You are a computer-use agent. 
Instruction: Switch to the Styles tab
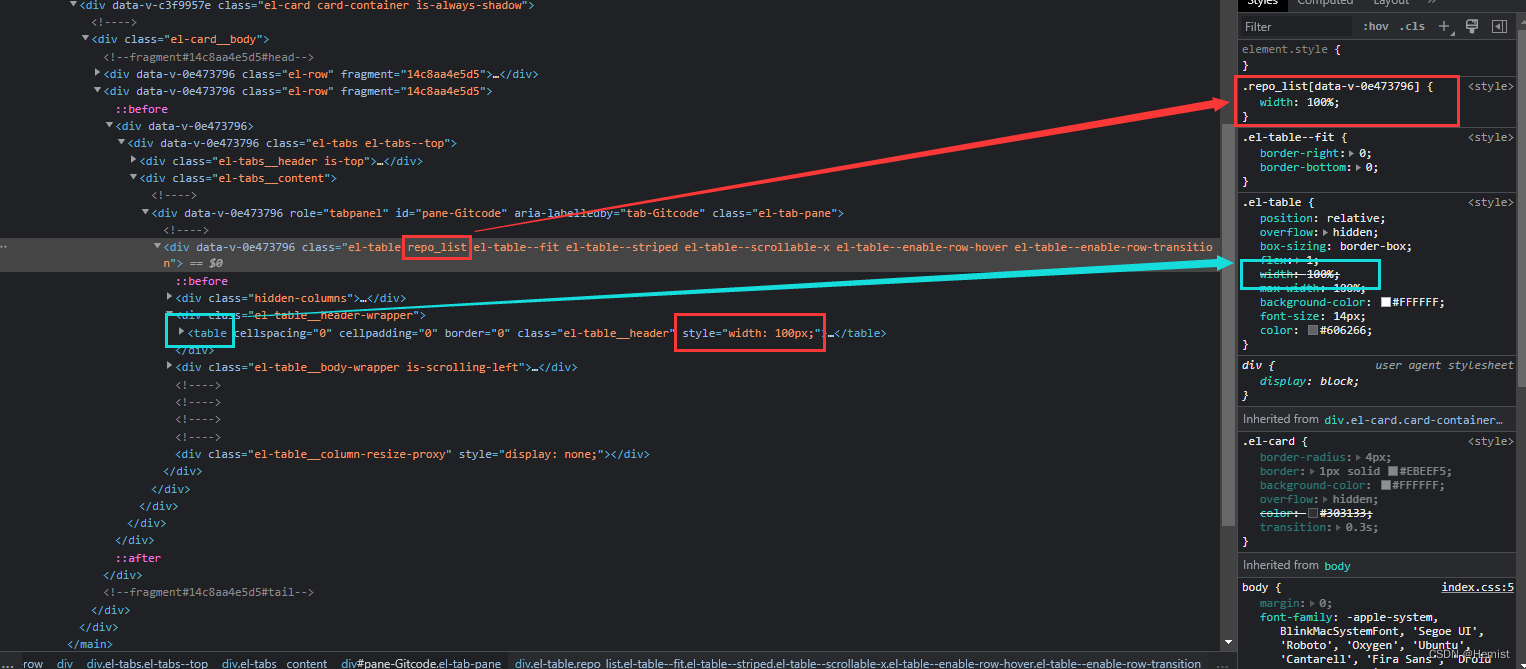(1262, 3)
